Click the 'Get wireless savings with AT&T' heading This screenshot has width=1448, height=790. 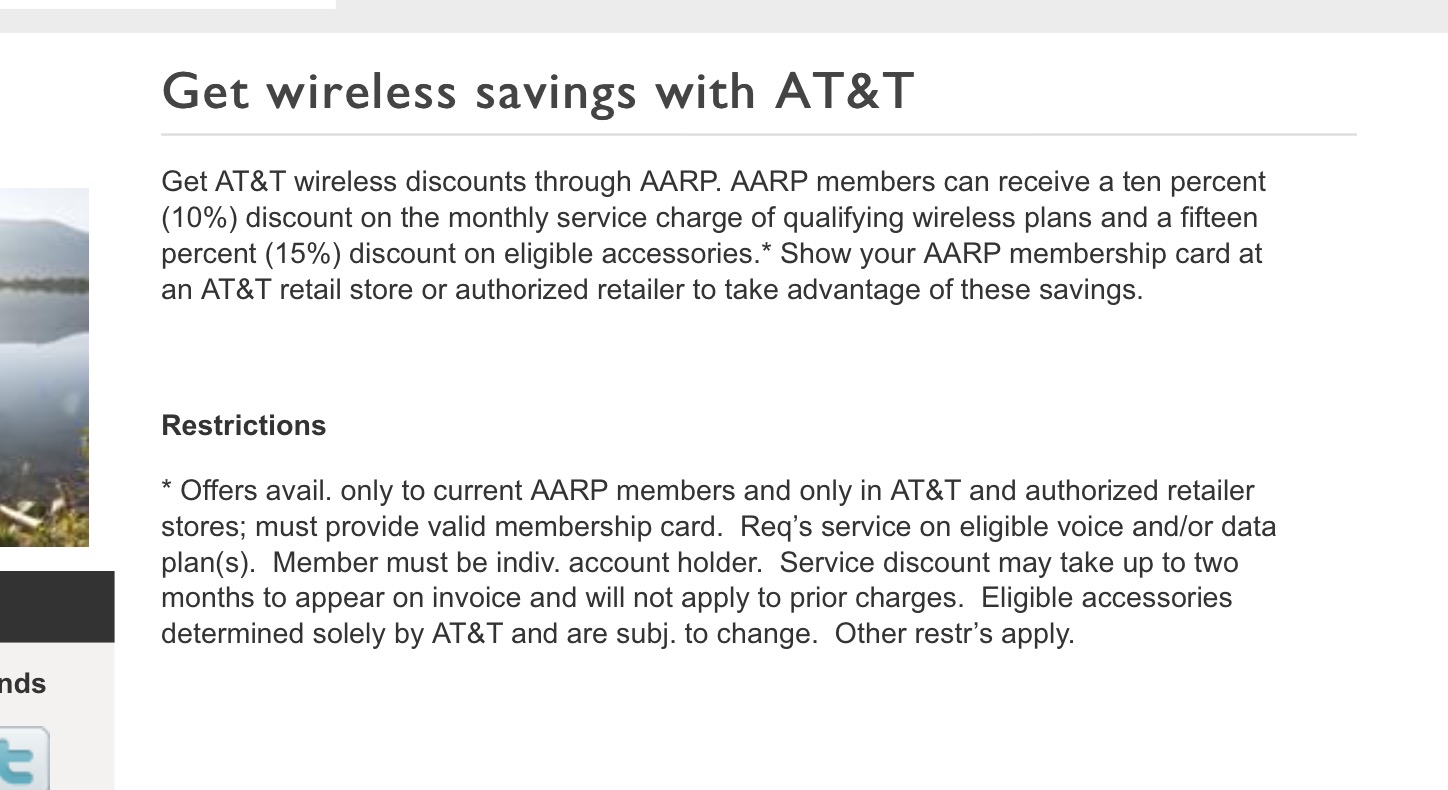[538, 91]
